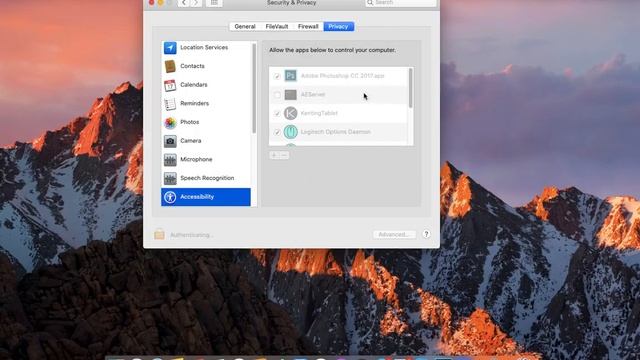
Task: Show all preferences grid button
Action: pyautogui.click(x=214, y=3)
